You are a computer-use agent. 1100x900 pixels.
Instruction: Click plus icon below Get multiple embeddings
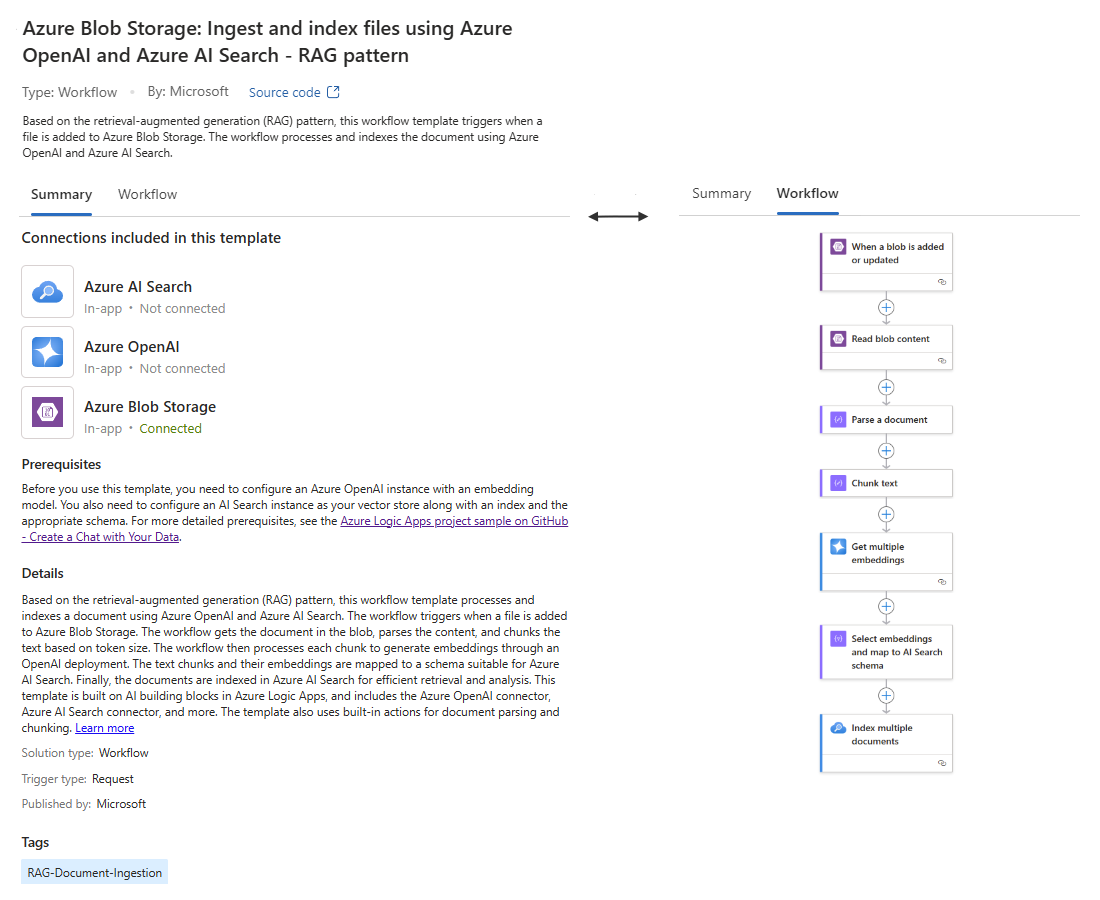[x=886, y=607]
